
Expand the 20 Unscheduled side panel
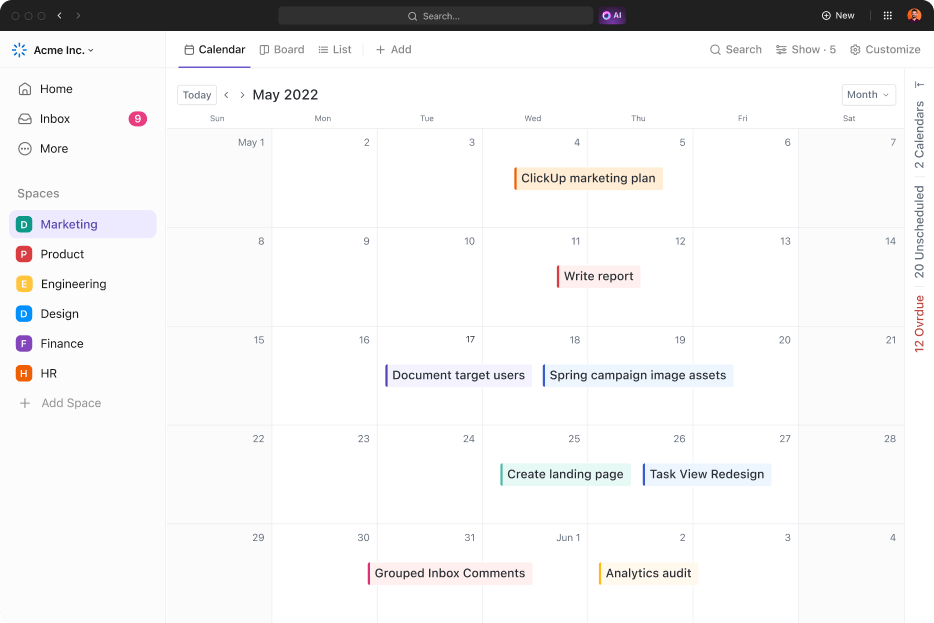tap(919, 232)
